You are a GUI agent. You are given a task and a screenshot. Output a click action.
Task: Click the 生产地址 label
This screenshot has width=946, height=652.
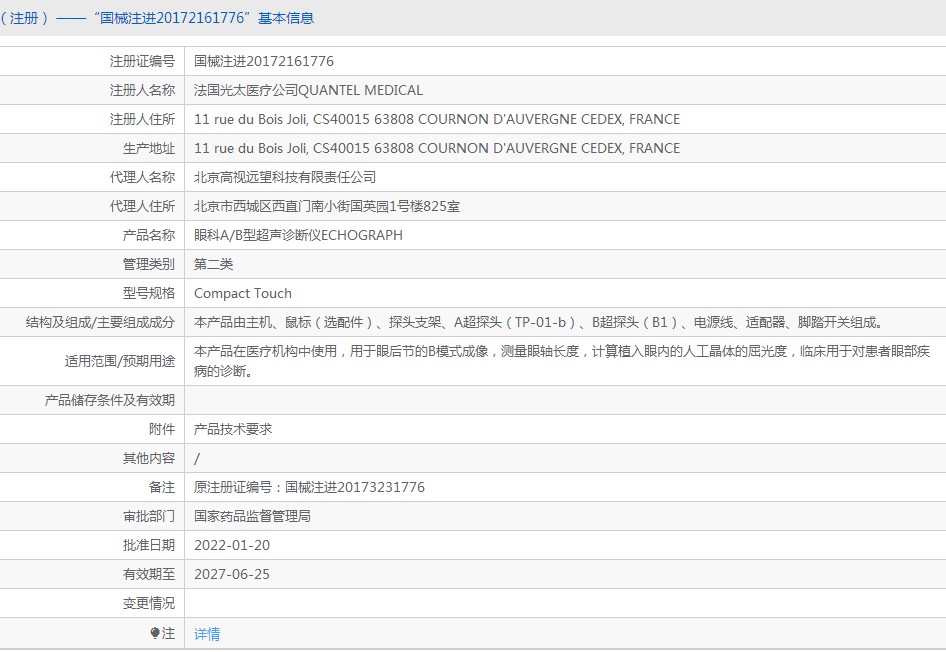(149, 148)
